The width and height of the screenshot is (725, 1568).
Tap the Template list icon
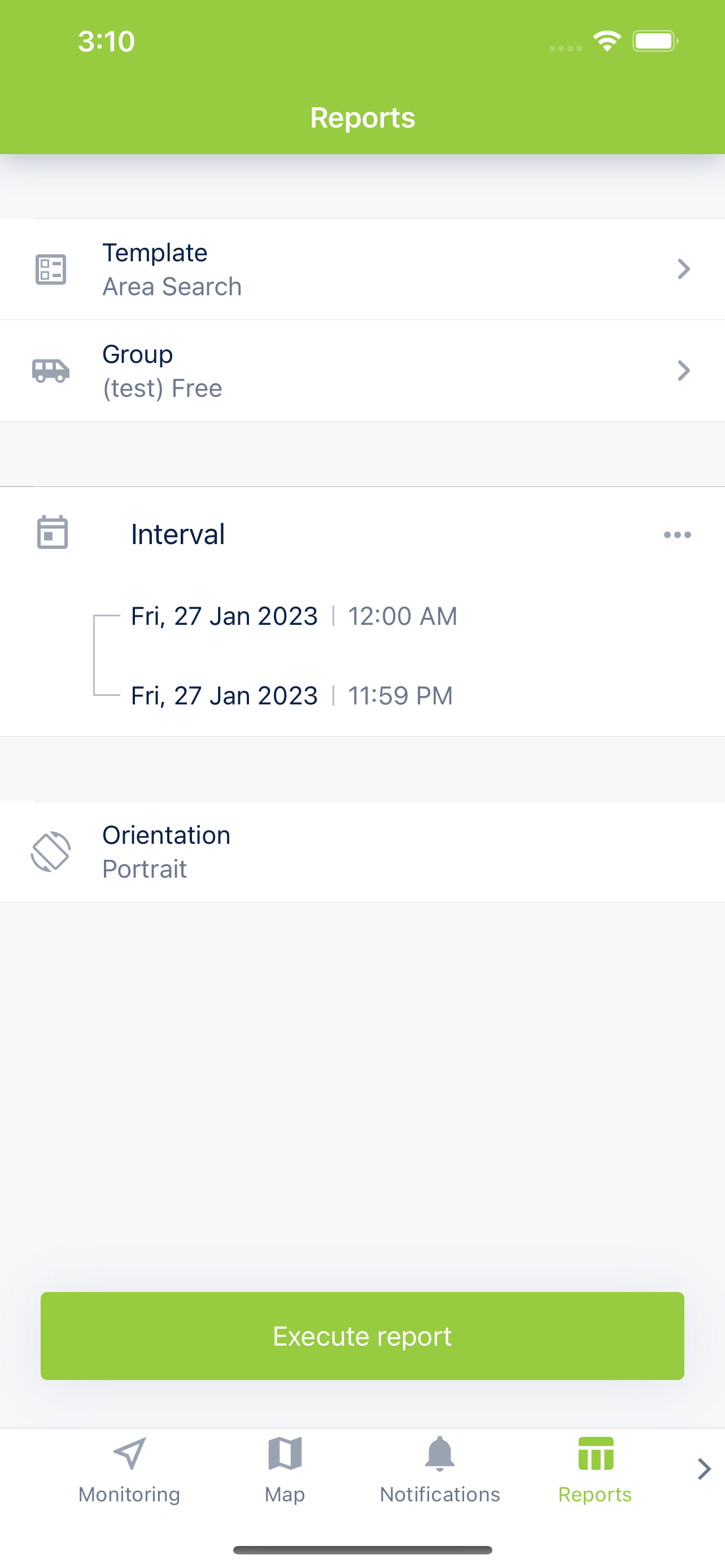50,270
